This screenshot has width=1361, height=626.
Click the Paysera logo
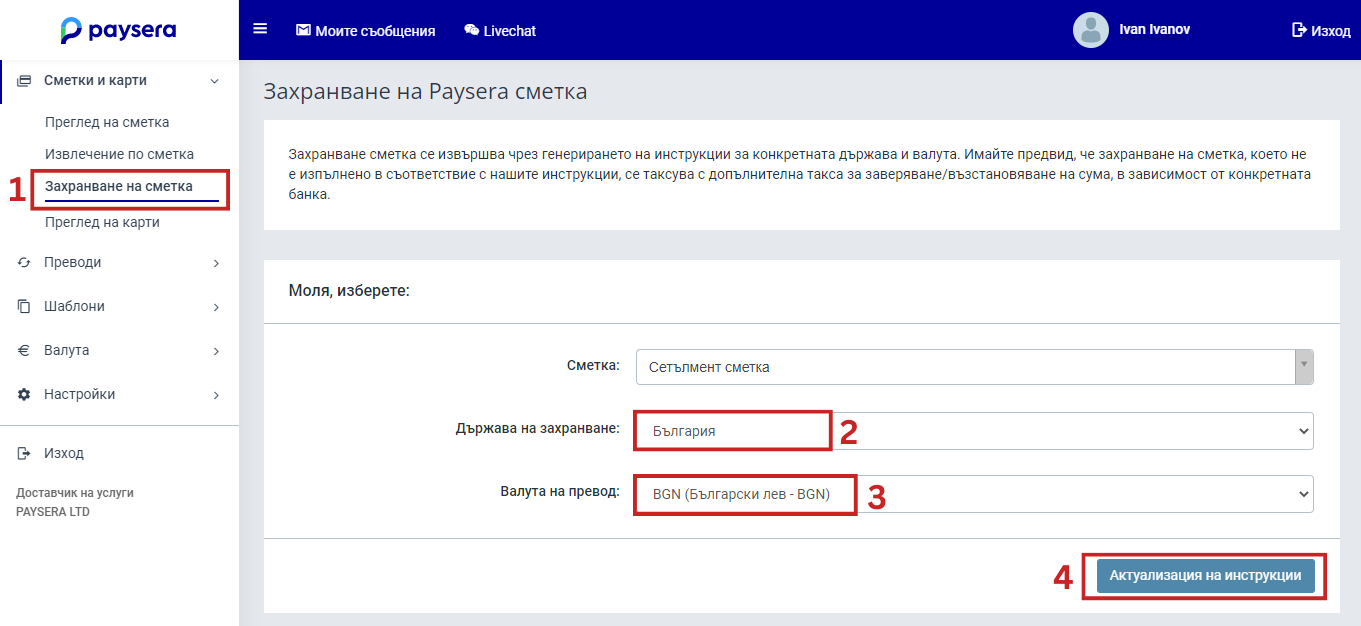tap(118, 30)
